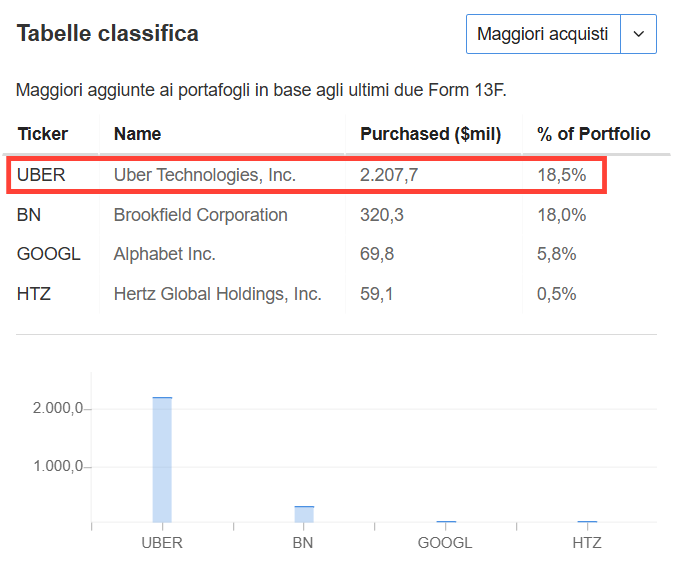Sort by Purchased ($mil) column

pyautogui.click(x=430, y=134)
